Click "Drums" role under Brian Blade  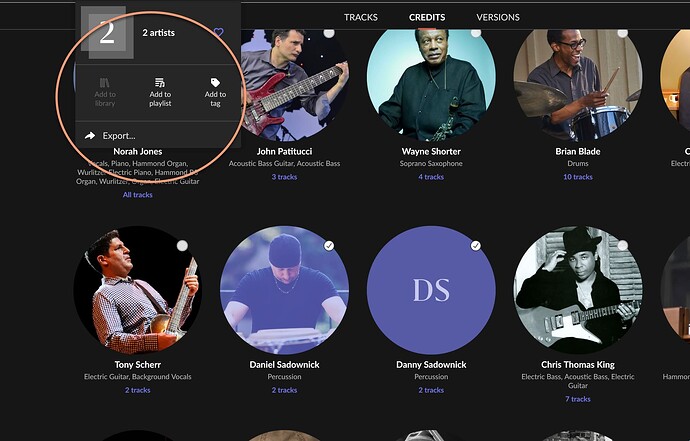[x=578, y=163]
